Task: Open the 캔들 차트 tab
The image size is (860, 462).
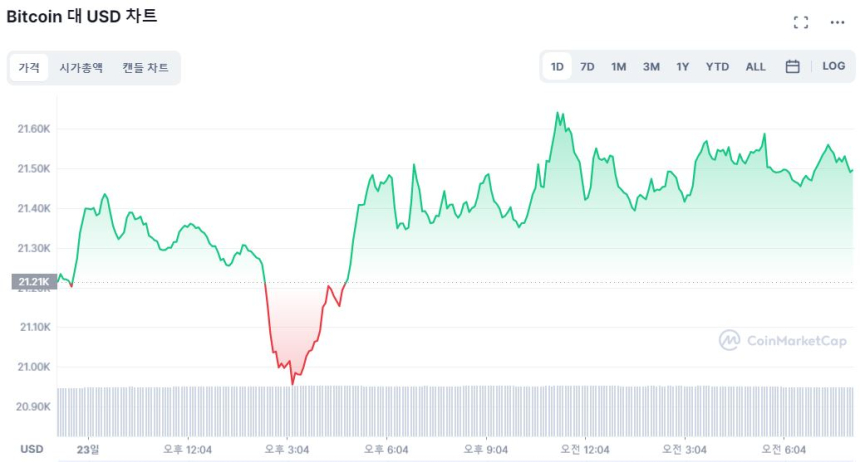Action: click(145, 68)
